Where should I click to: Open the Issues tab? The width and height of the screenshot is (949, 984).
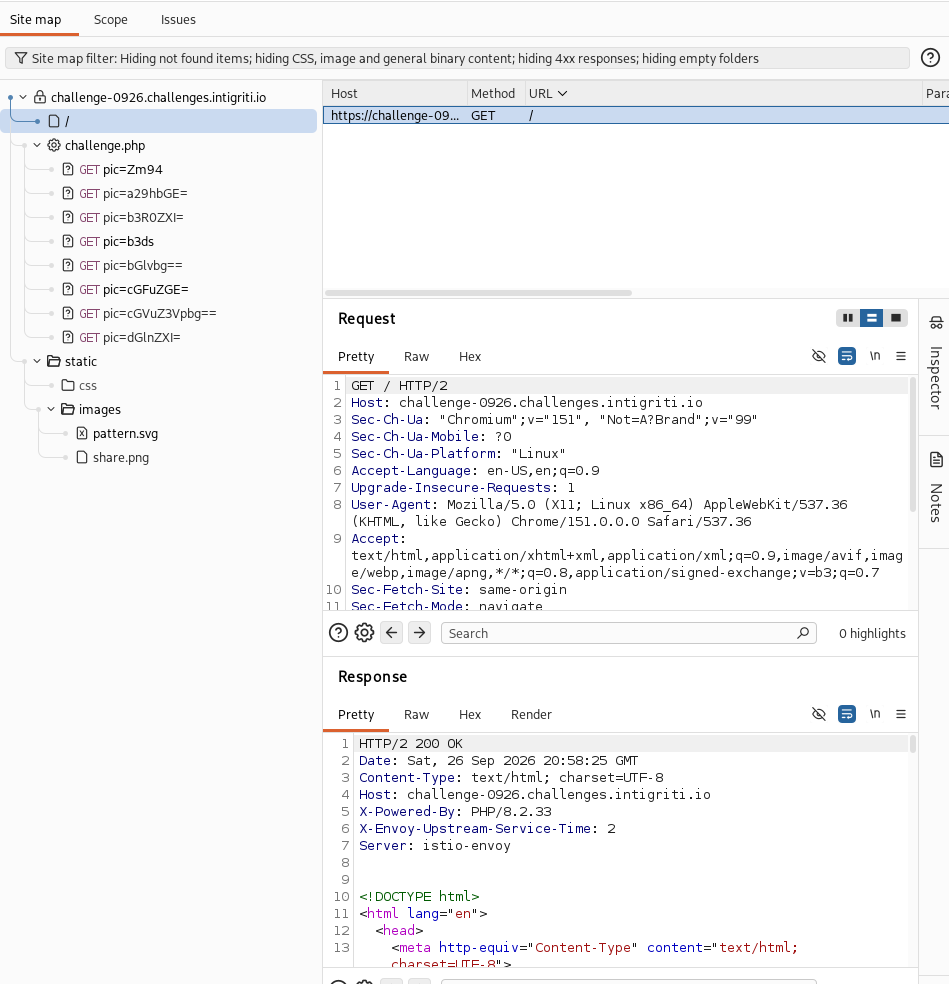pyautogui.click(x=178, y=19)
